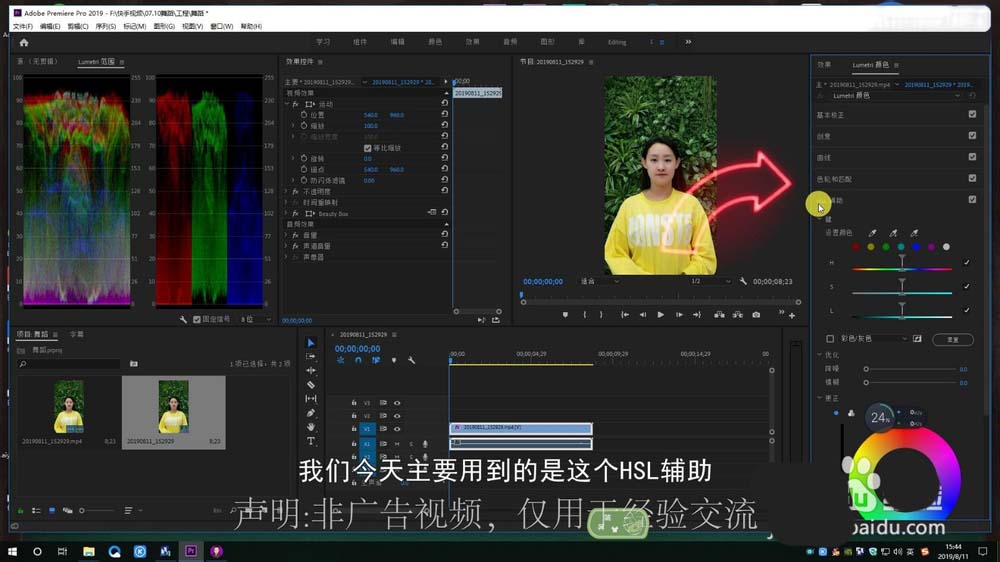1000x562 pixels.
Task: Enable the Color/Gray mask checkbox
Action: (830, 339)
